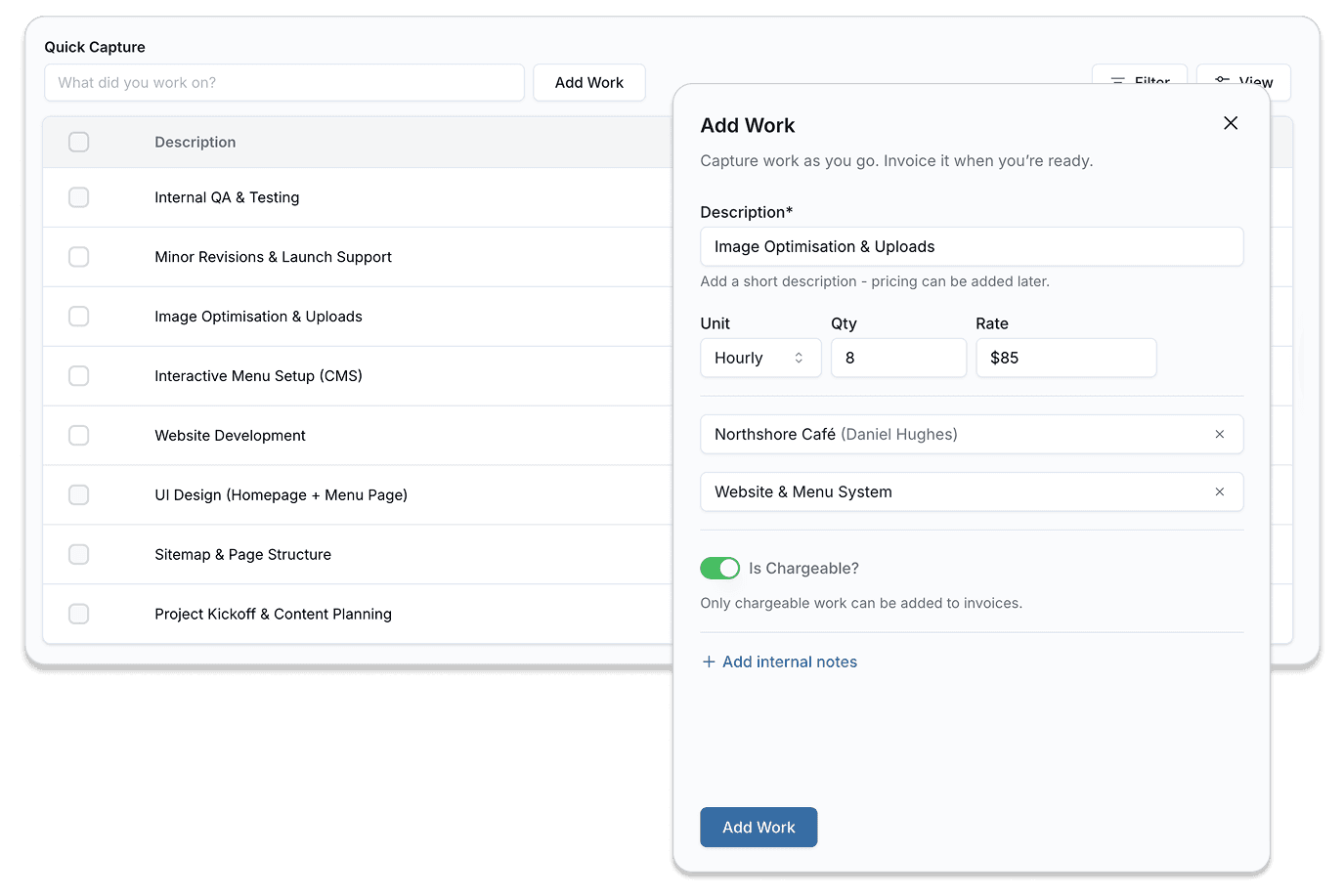1344x896 pixels.
Task: Tick the select-all checkbox in header
Action: coord(79,142)
